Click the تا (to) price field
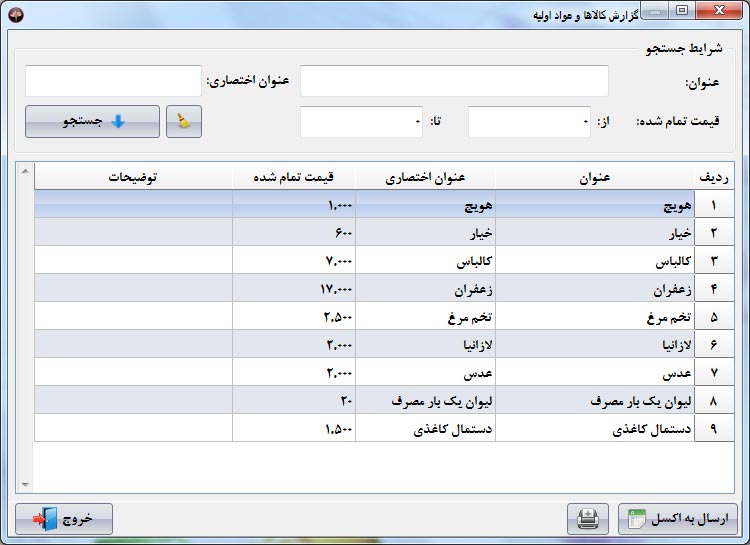The height and width of the screenshot is (545, 750). click(361, 122)
